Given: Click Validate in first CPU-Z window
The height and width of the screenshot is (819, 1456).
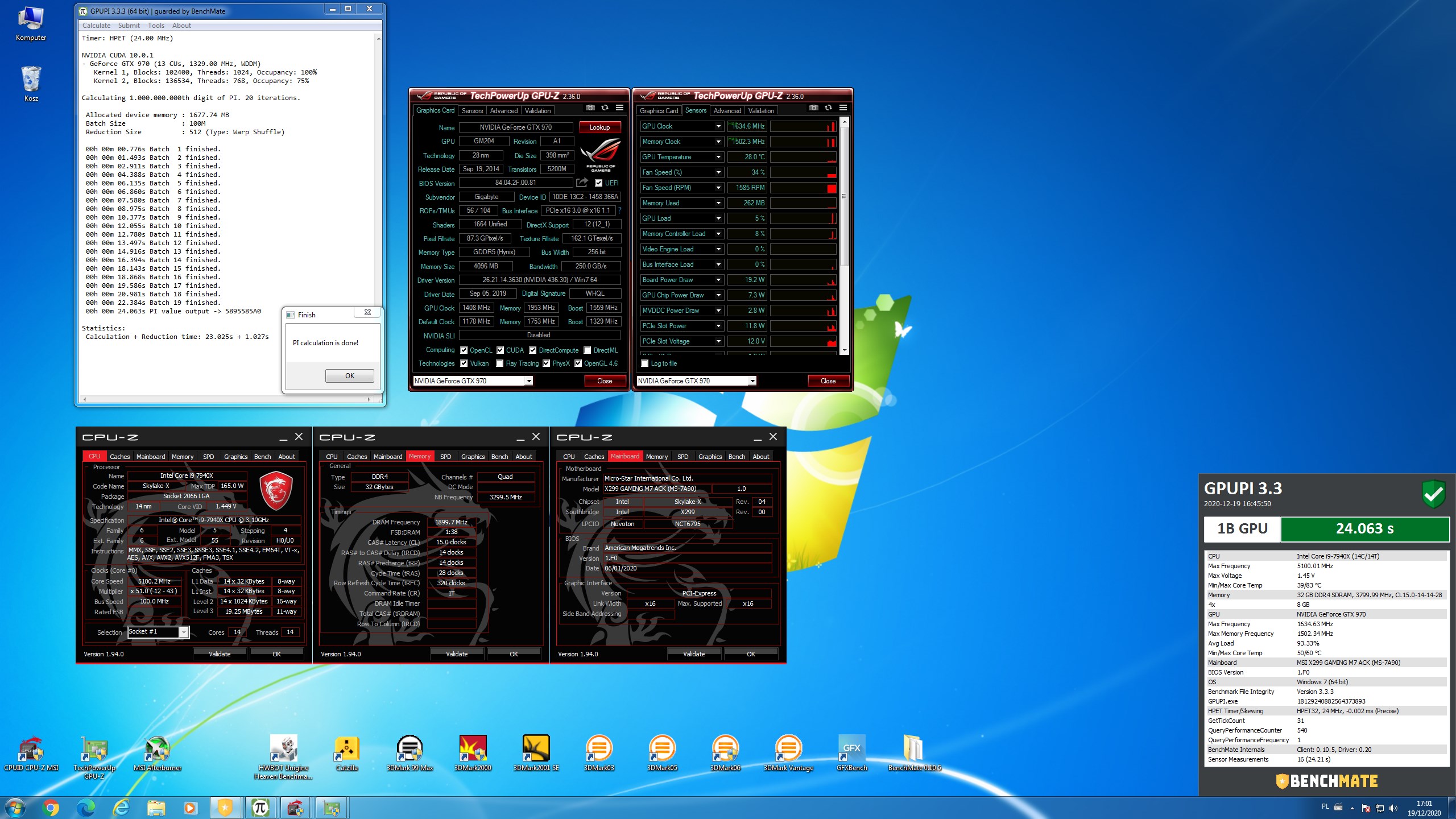Looking at the screenshot, I should click(220, 654).
